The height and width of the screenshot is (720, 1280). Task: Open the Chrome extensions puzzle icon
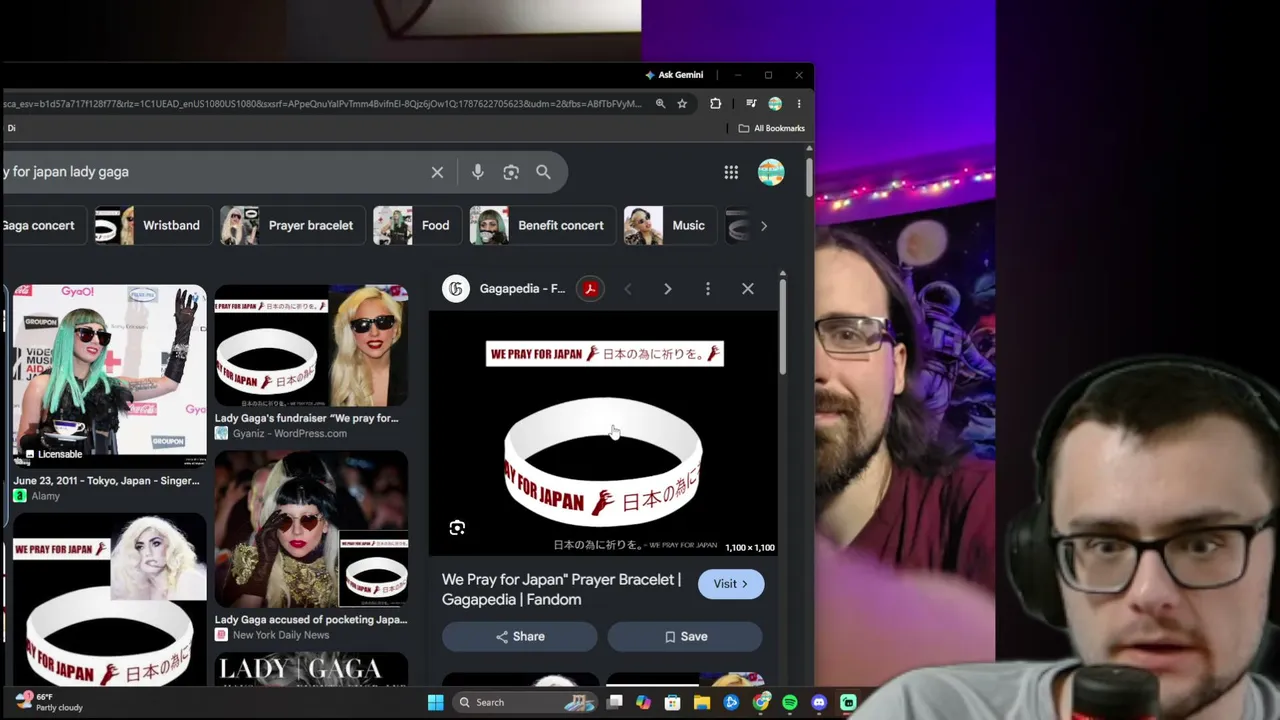tap(715, 103)
